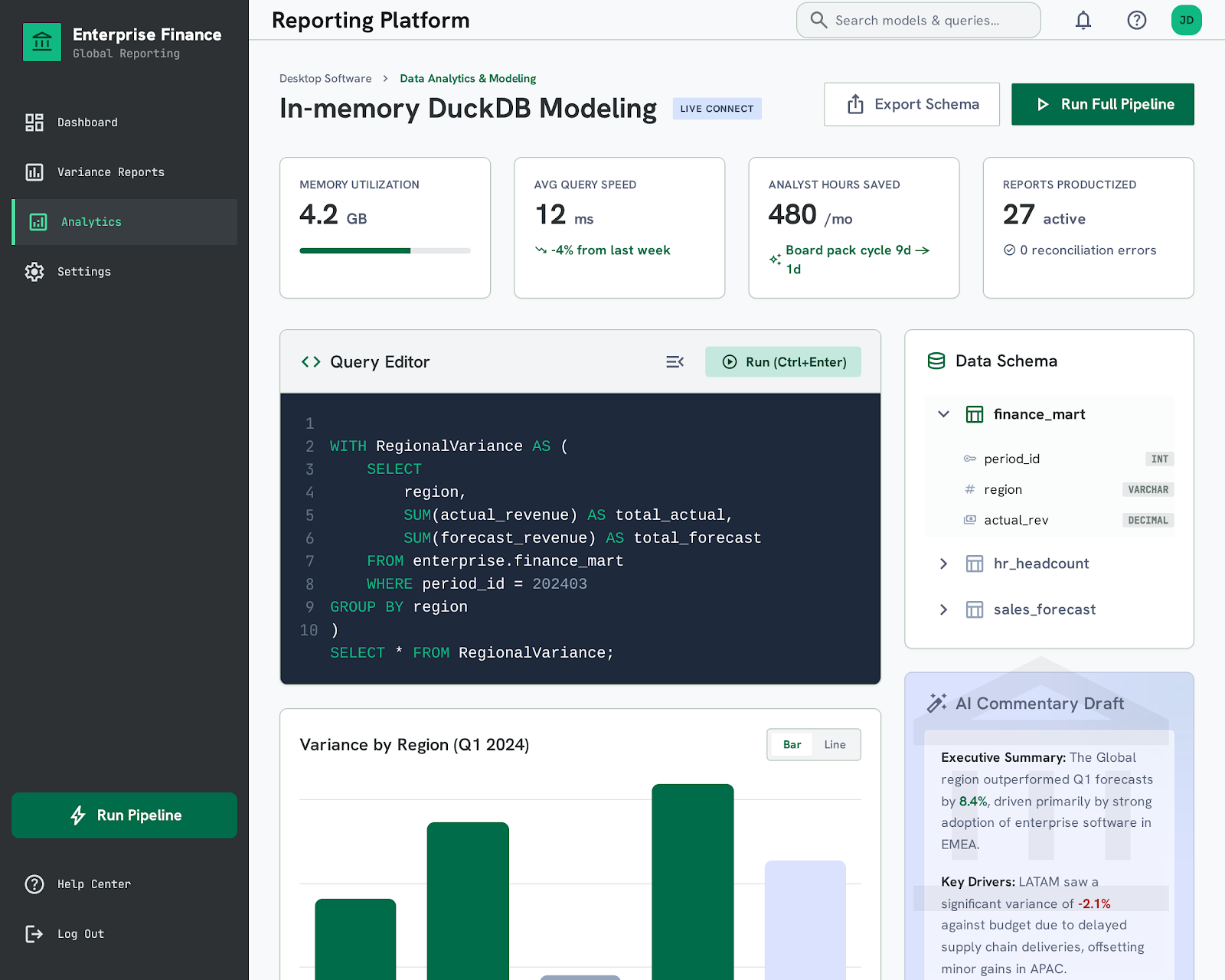Click the downward trend arrow icon on the Avg Query Speed card
1225x980 pixels.
click(x=541, y=250)
